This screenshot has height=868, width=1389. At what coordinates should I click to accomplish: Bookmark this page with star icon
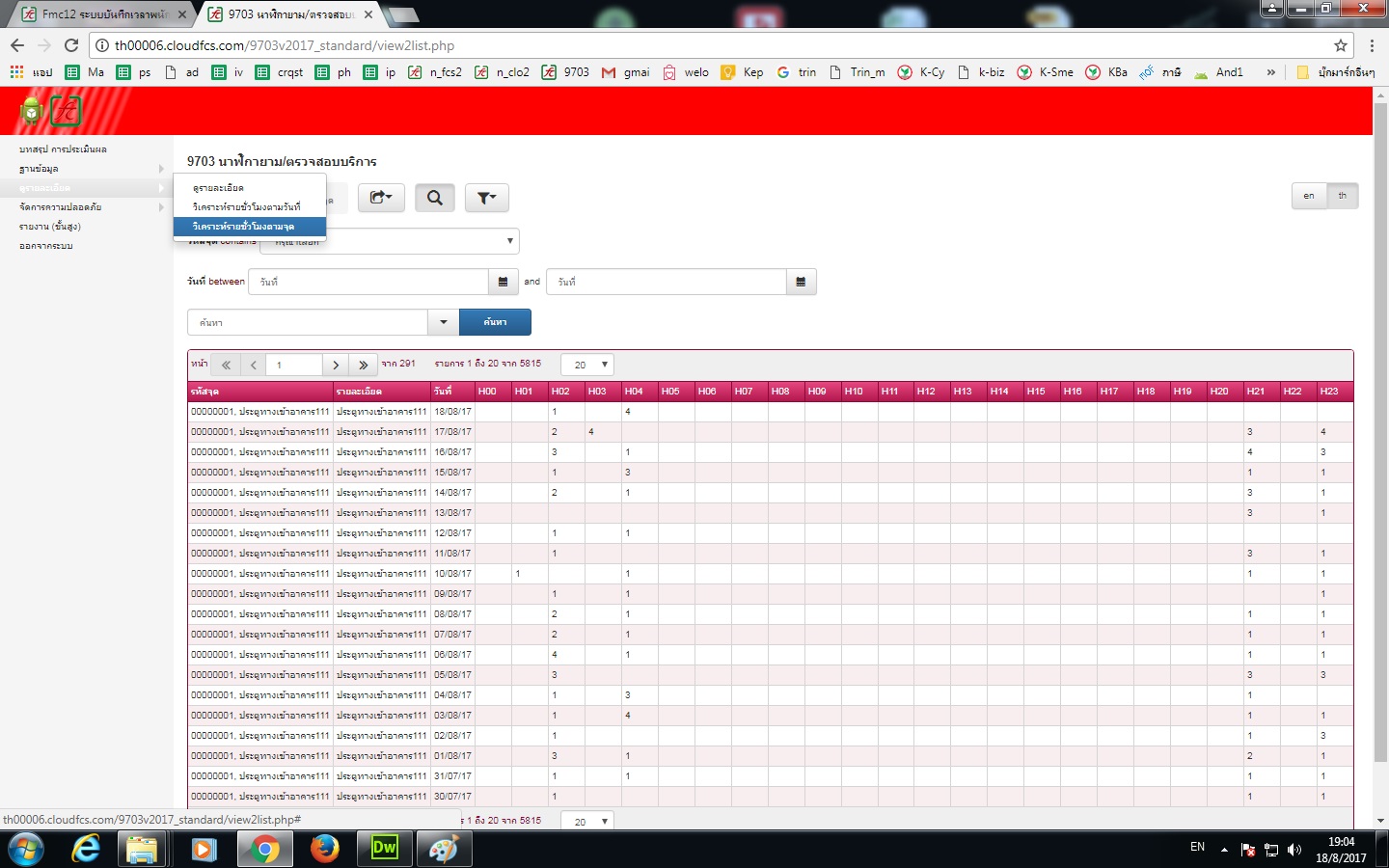click(x=1341, y=45)
